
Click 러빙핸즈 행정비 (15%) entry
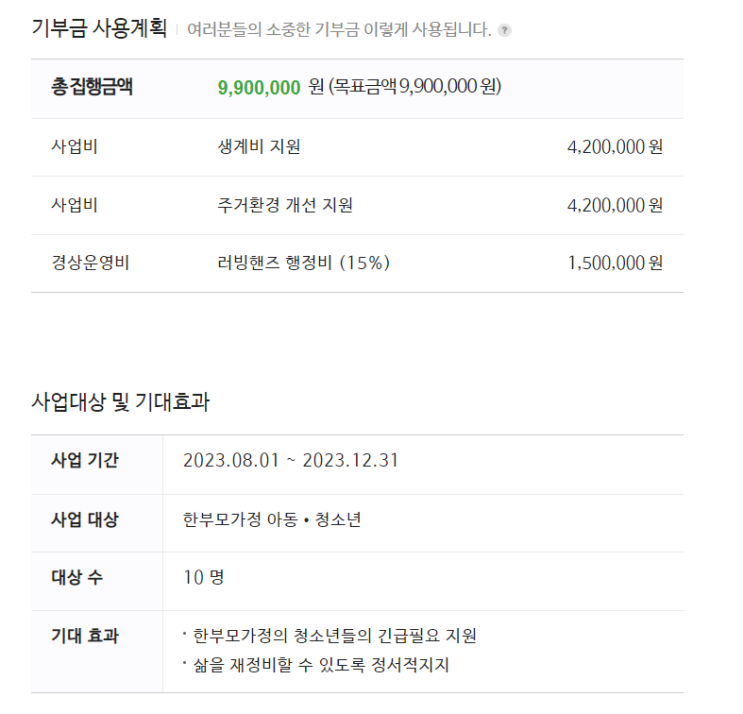pyautogui.click(x=303, y=263)
